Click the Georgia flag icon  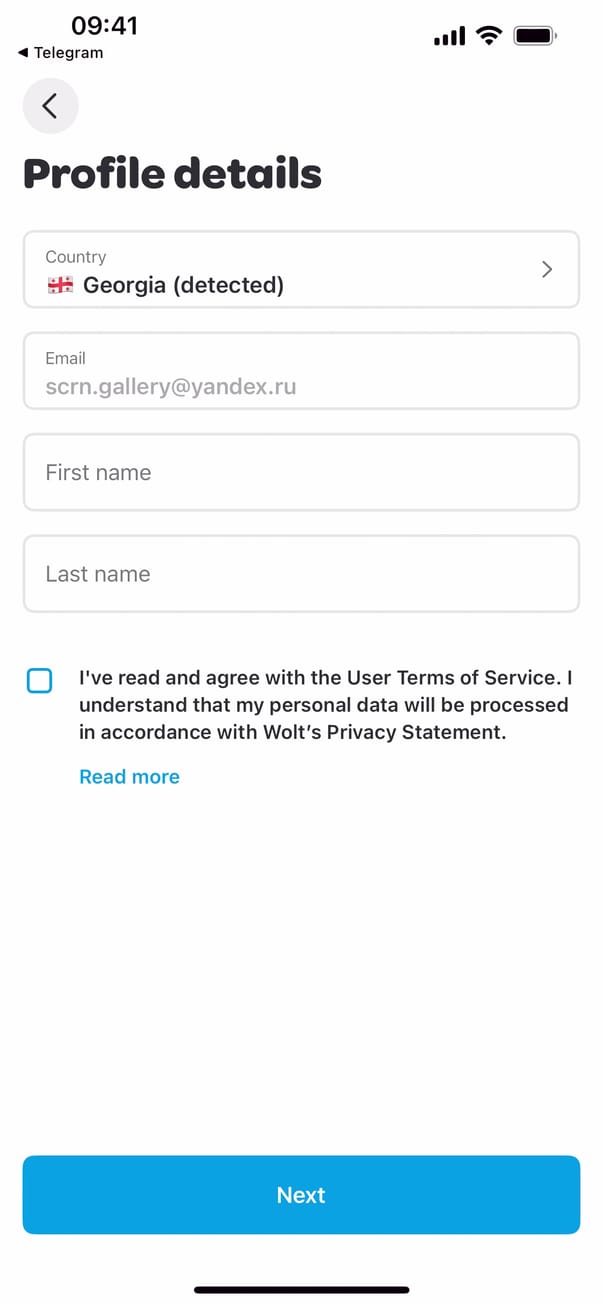[x=60, y=286]
